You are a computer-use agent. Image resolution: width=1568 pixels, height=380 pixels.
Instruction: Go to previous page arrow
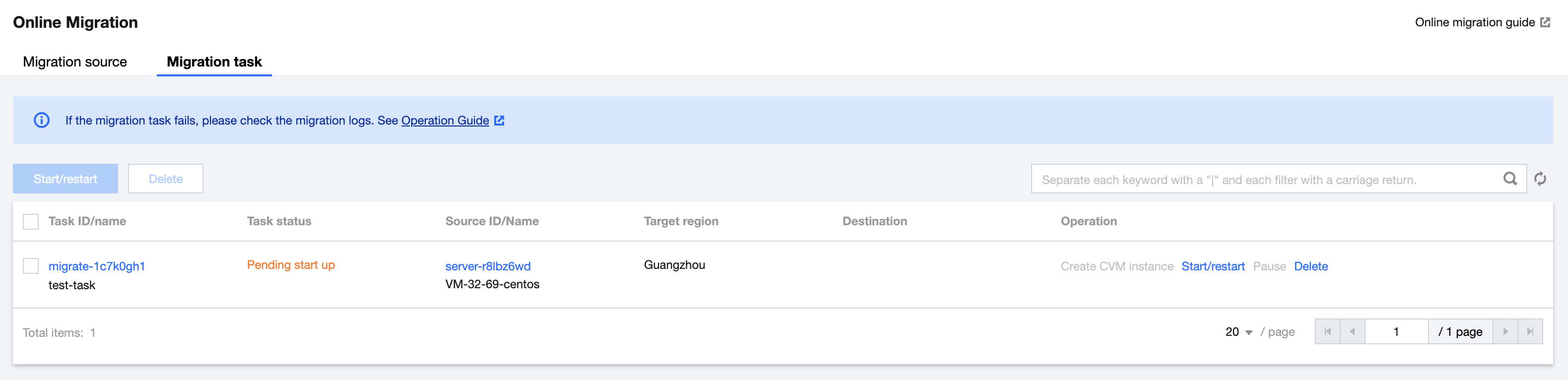point(1353,332)
